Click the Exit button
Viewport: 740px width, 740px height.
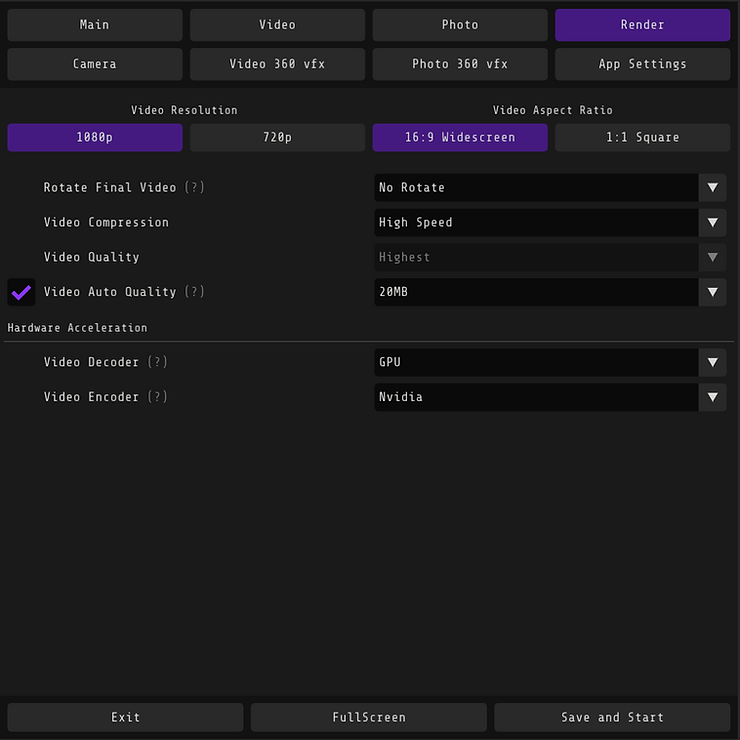pyautogui.click(x=125, y=717)
